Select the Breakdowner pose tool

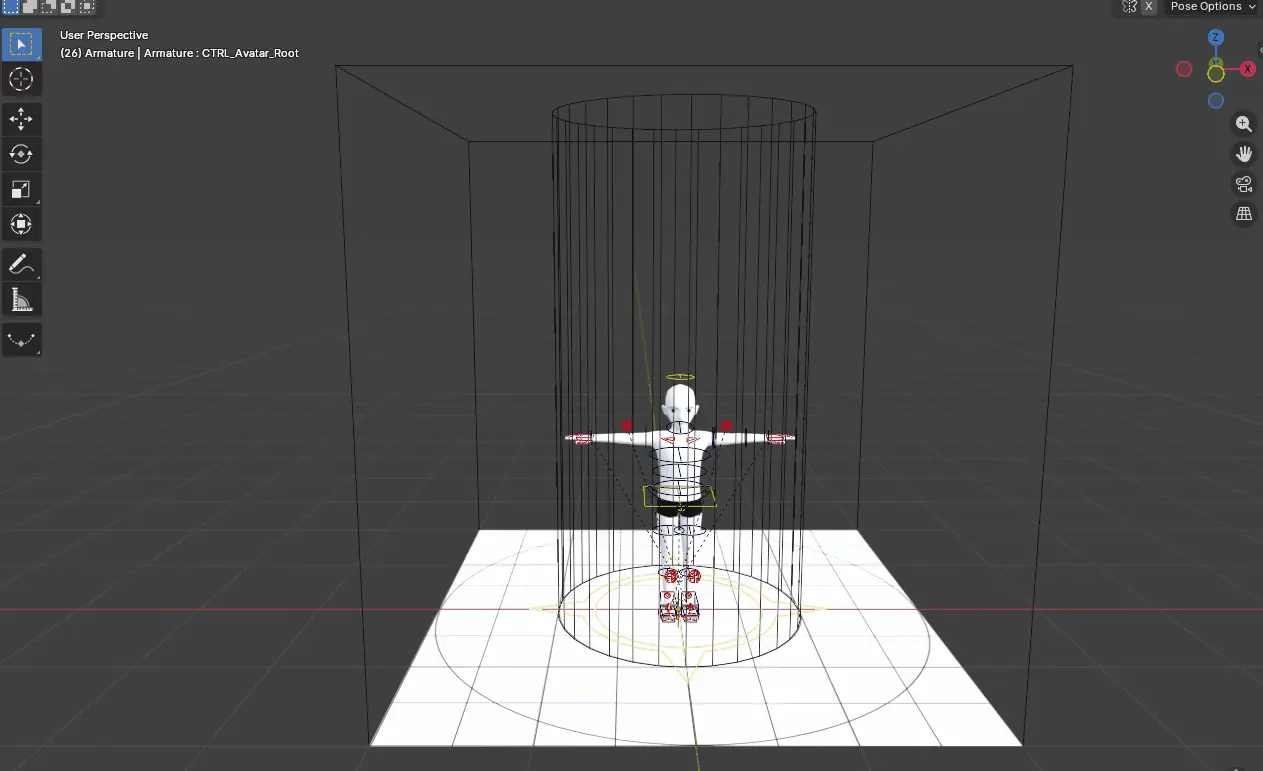[x=21, y=339]
